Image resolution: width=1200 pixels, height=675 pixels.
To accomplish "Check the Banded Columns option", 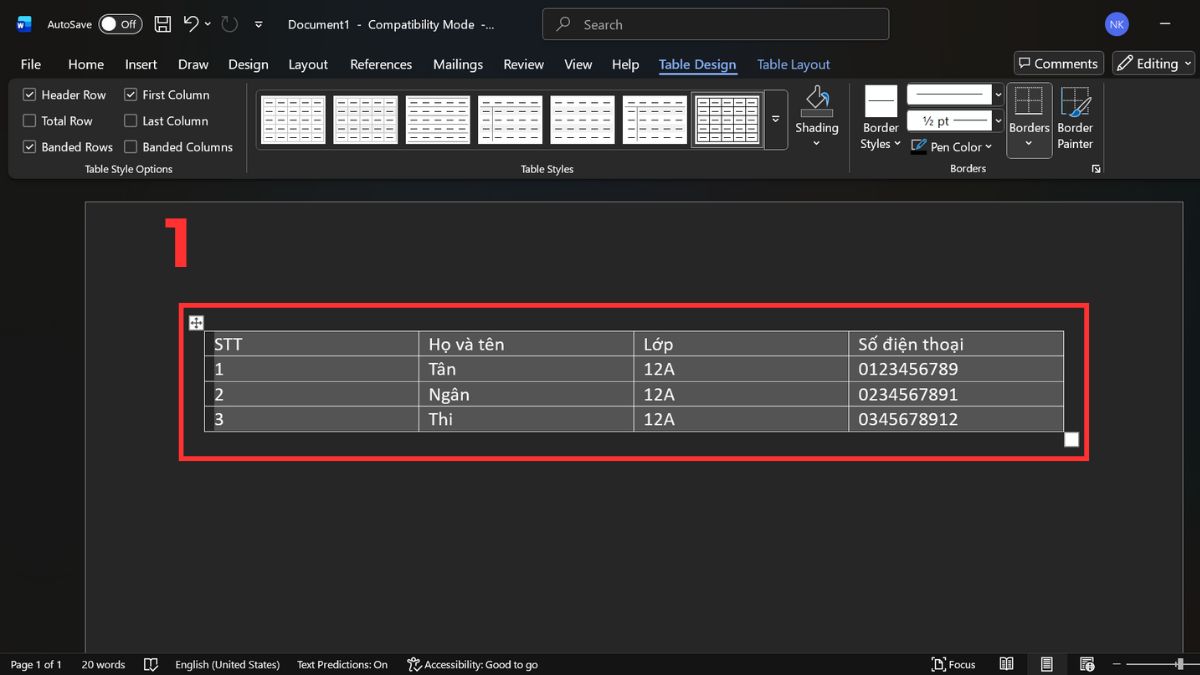I will pyautogui.click(x=131, y=147).
